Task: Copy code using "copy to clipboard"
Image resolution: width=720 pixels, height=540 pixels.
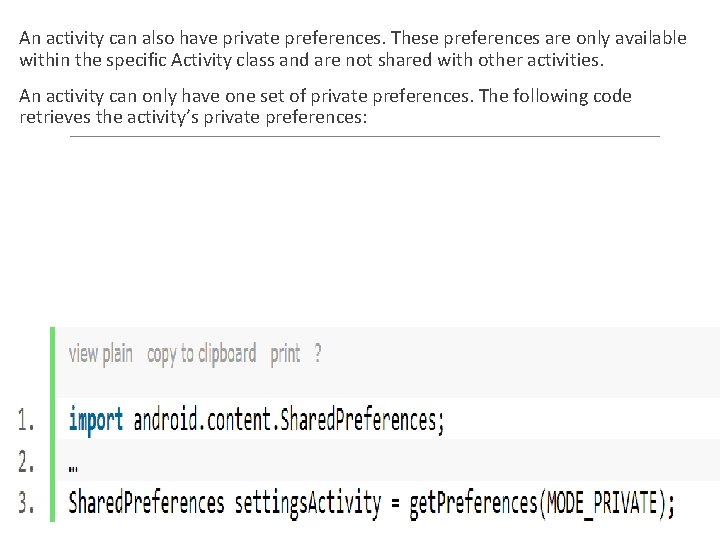Action: [201, 354]
